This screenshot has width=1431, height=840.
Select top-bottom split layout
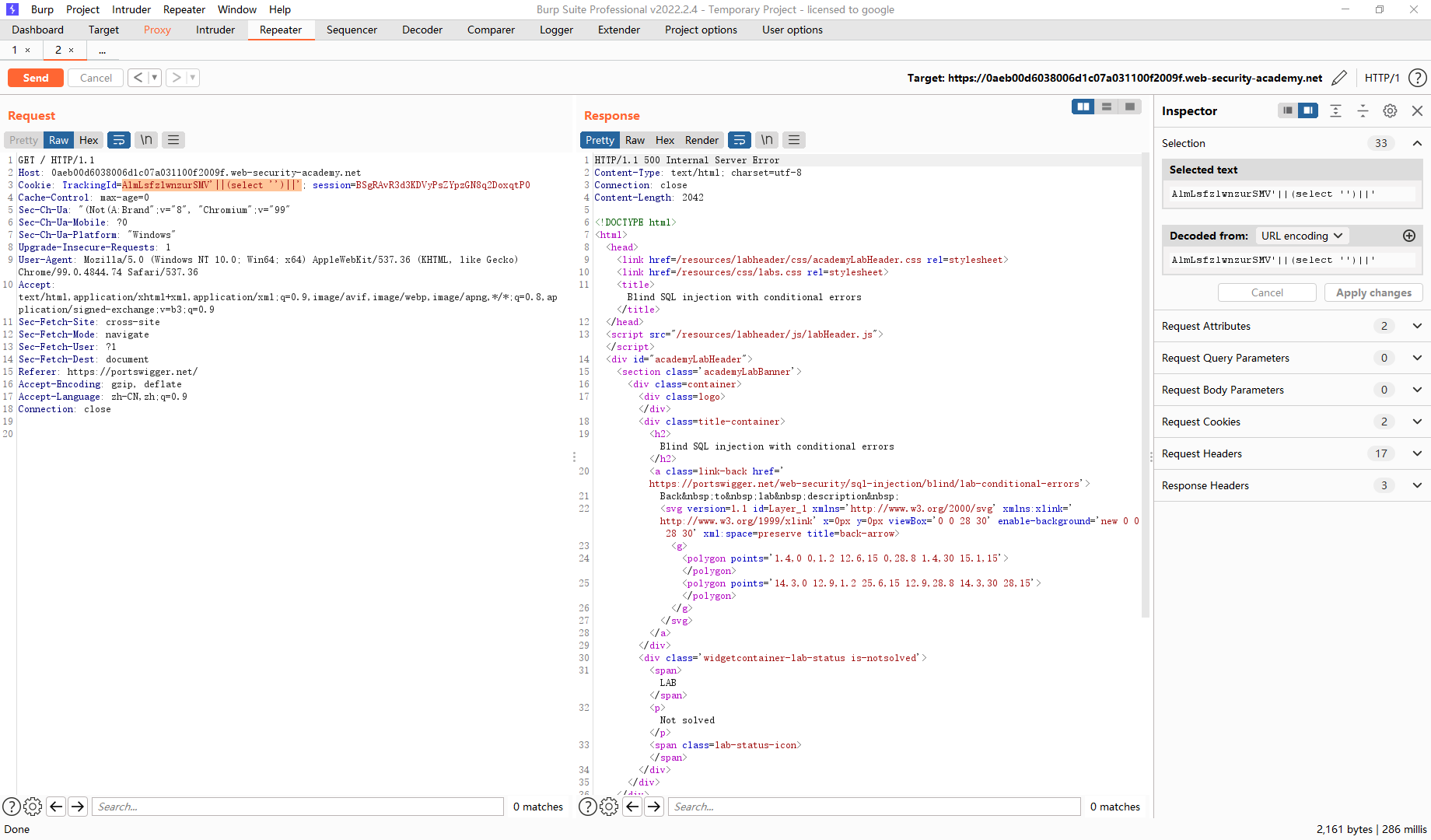click(1106, 107)
